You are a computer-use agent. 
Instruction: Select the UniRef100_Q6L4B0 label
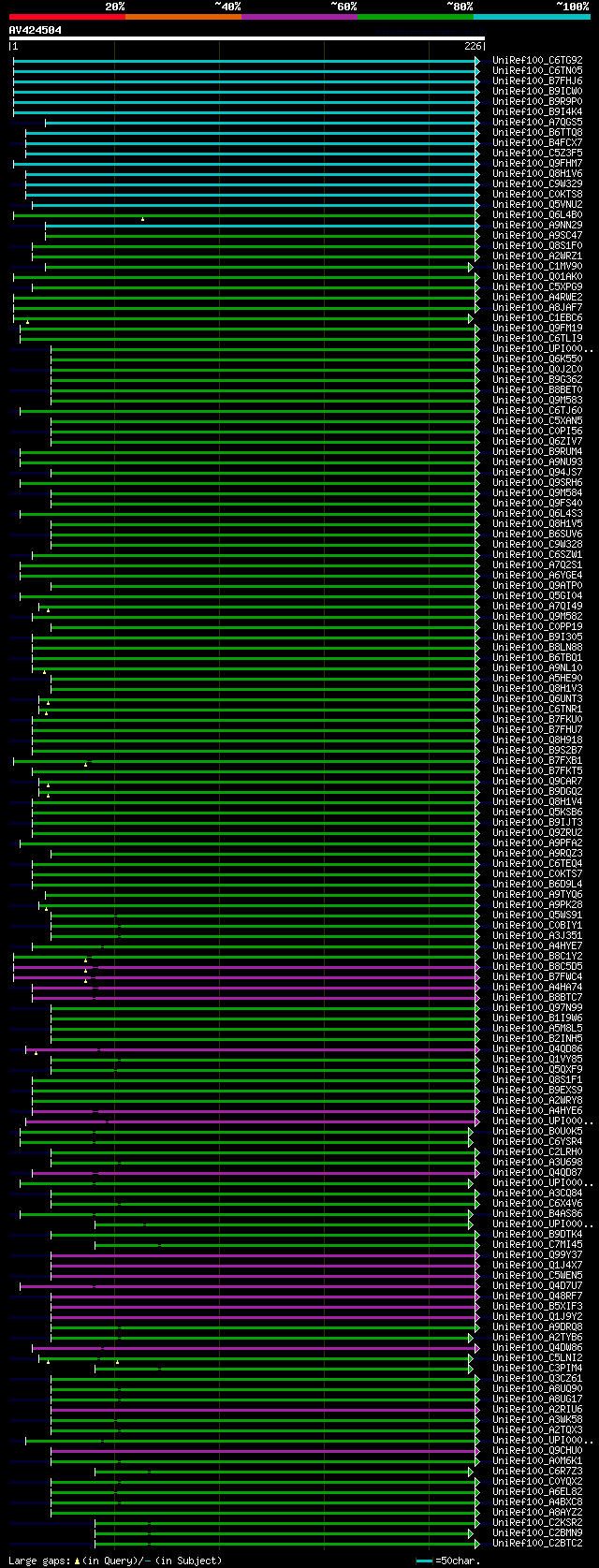click(x=537, y=215)
